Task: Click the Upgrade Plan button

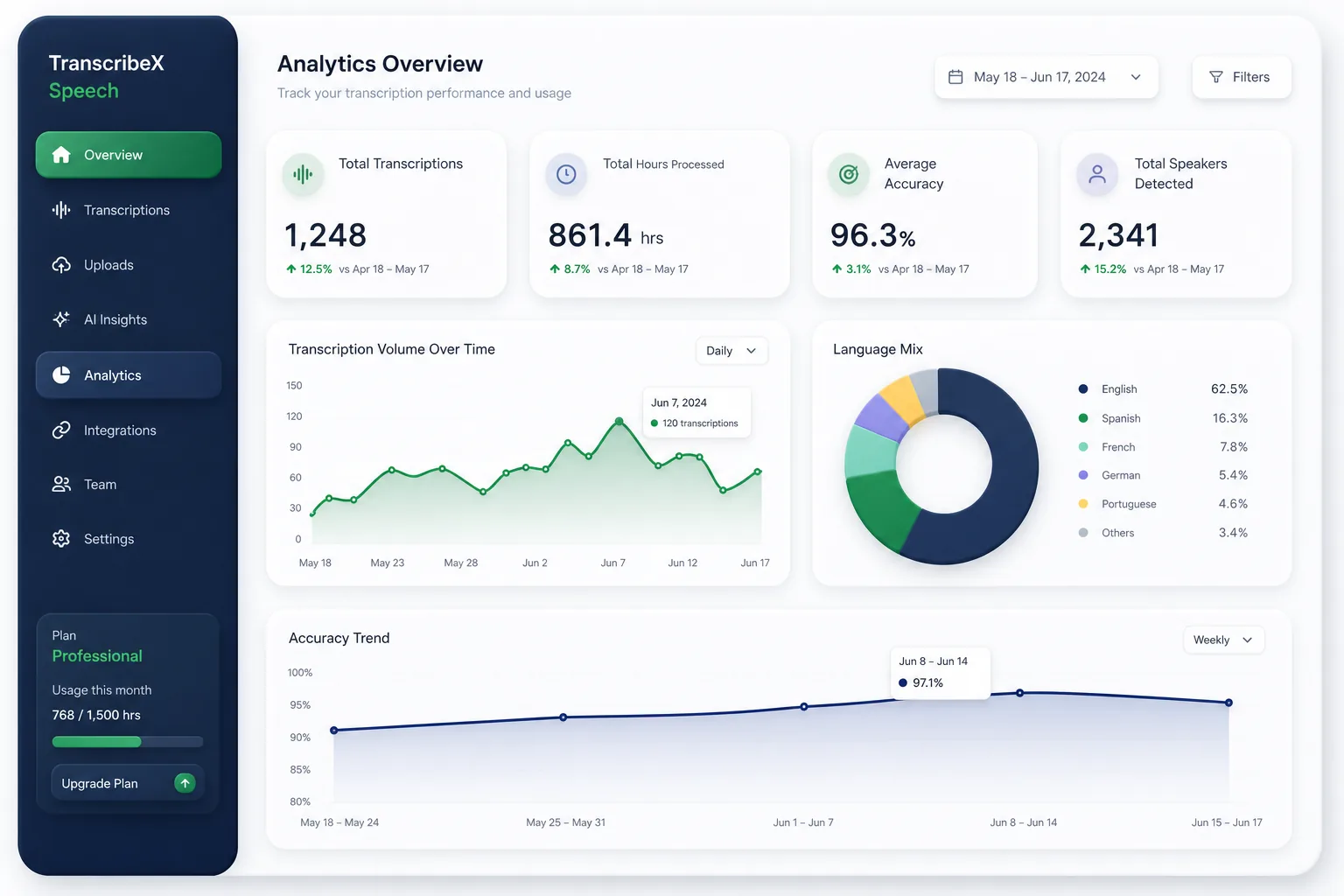Action: pyautogui.click(x=128, y=783)
